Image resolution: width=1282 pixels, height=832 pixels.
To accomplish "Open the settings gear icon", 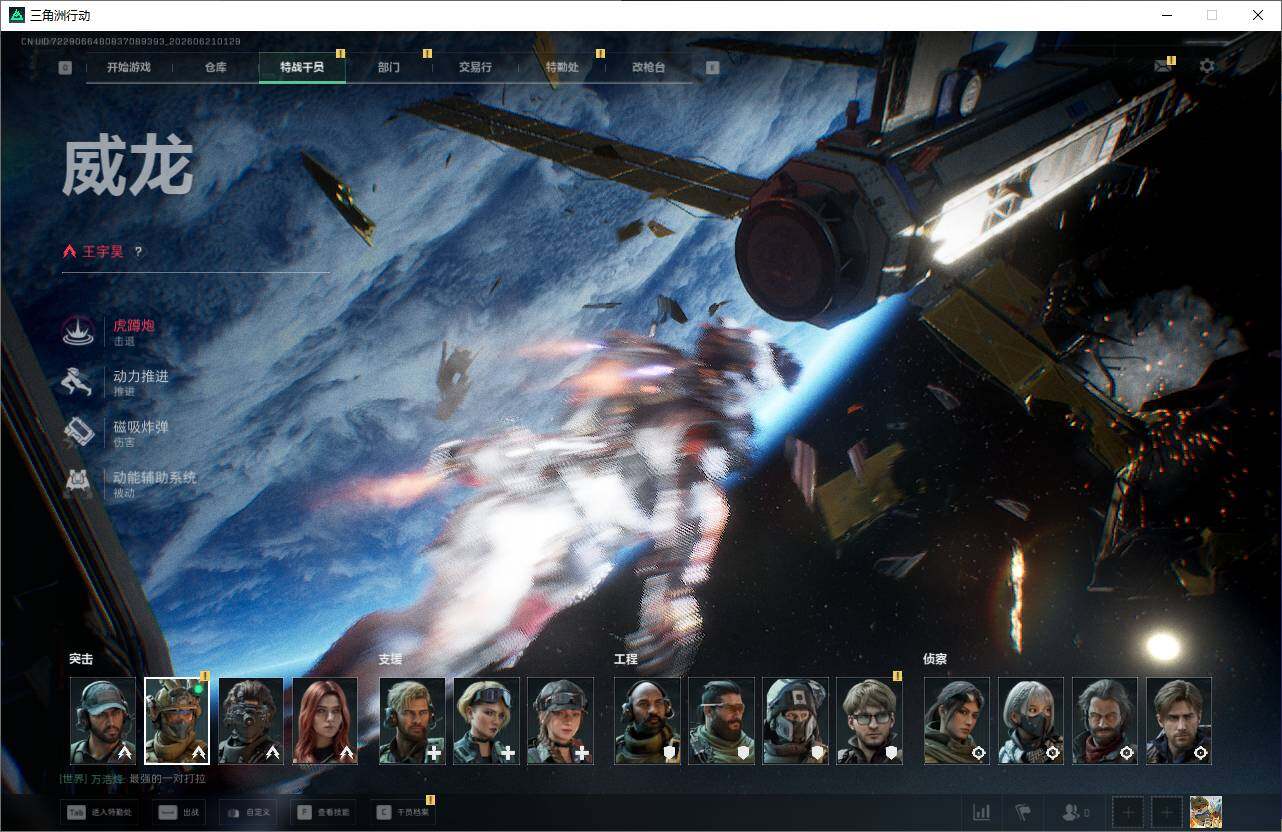I will tap(1207, 66).
